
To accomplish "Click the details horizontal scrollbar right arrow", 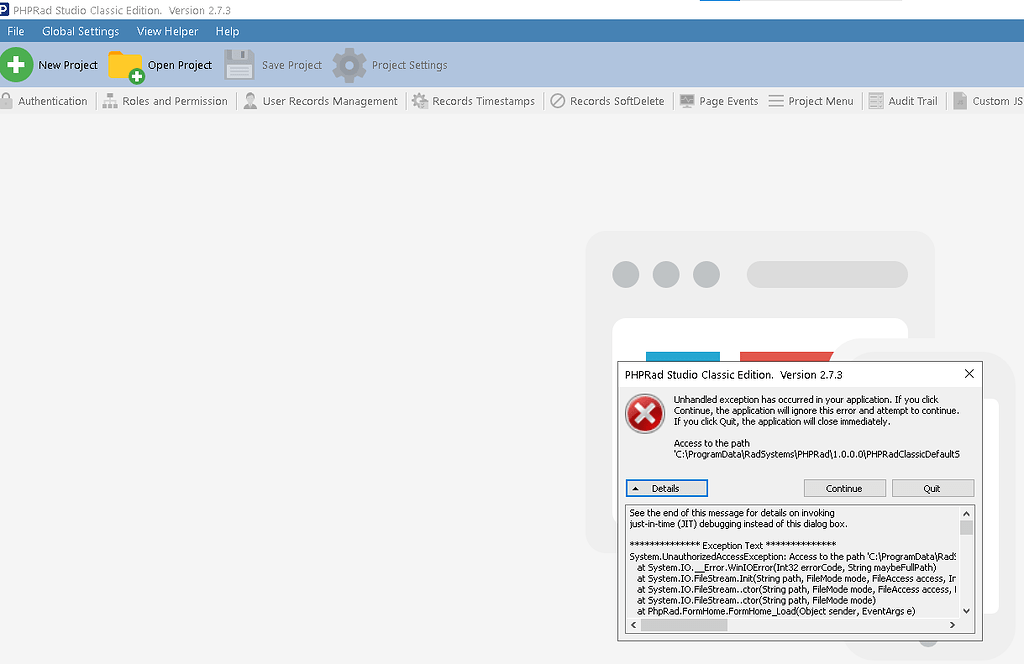I will point(952,625).
